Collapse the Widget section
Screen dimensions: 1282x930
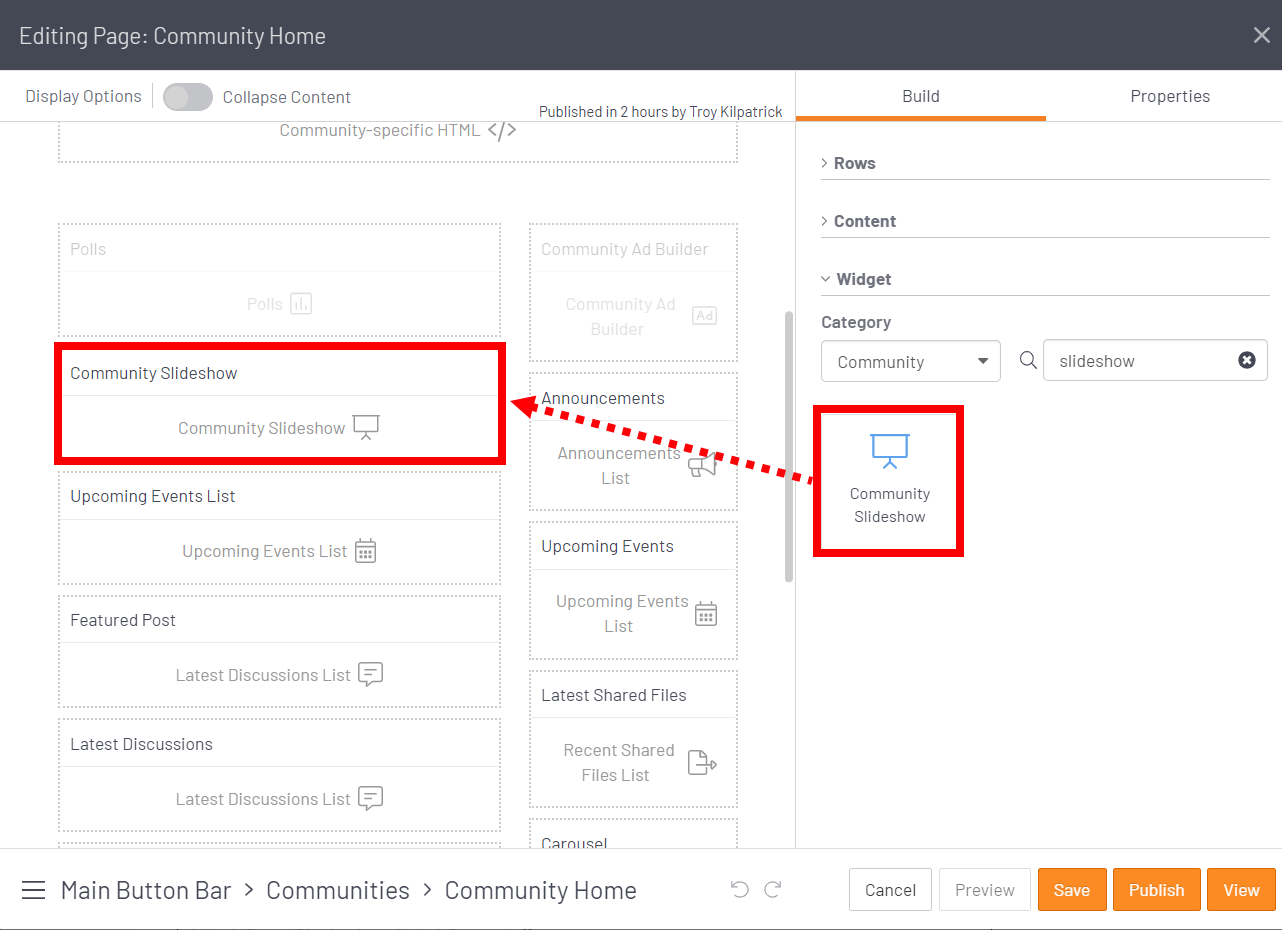tap(863, 279)
